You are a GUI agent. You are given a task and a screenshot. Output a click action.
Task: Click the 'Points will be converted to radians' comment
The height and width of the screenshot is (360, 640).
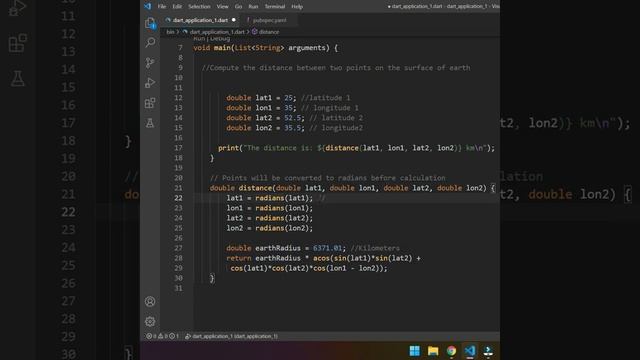pyautogui.click(x=328, y=178)
